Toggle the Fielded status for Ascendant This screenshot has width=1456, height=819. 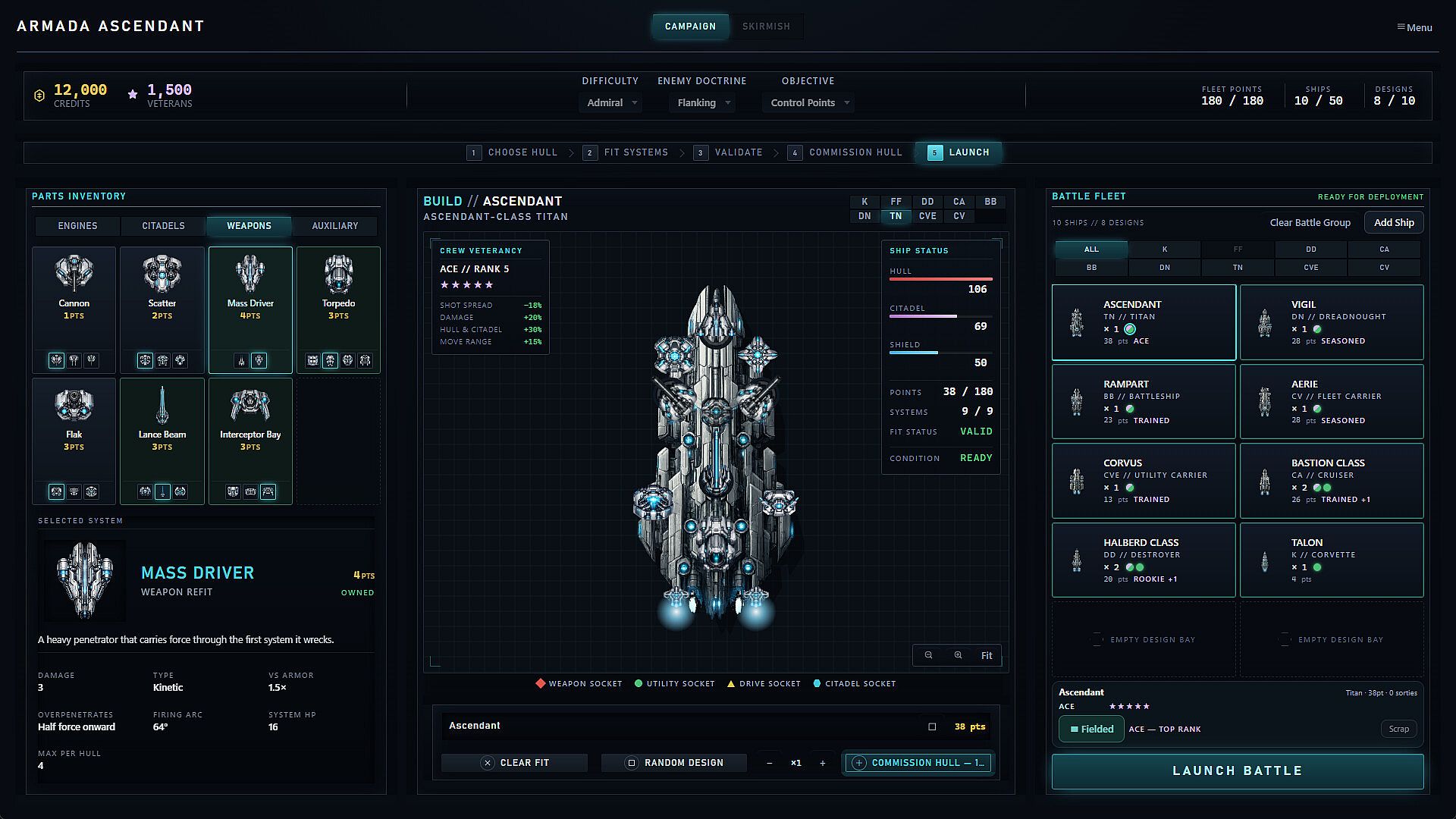1091,729
